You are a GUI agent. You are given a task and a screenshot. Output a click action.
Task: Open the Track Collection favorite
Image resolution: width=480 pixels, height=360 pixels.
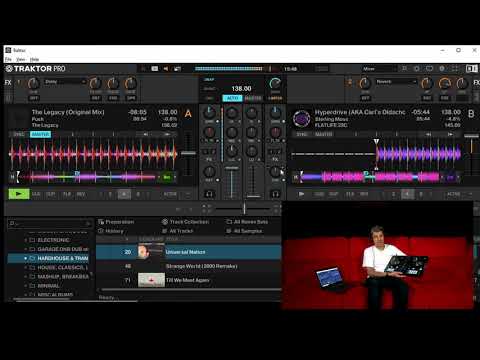click(185, 222)
